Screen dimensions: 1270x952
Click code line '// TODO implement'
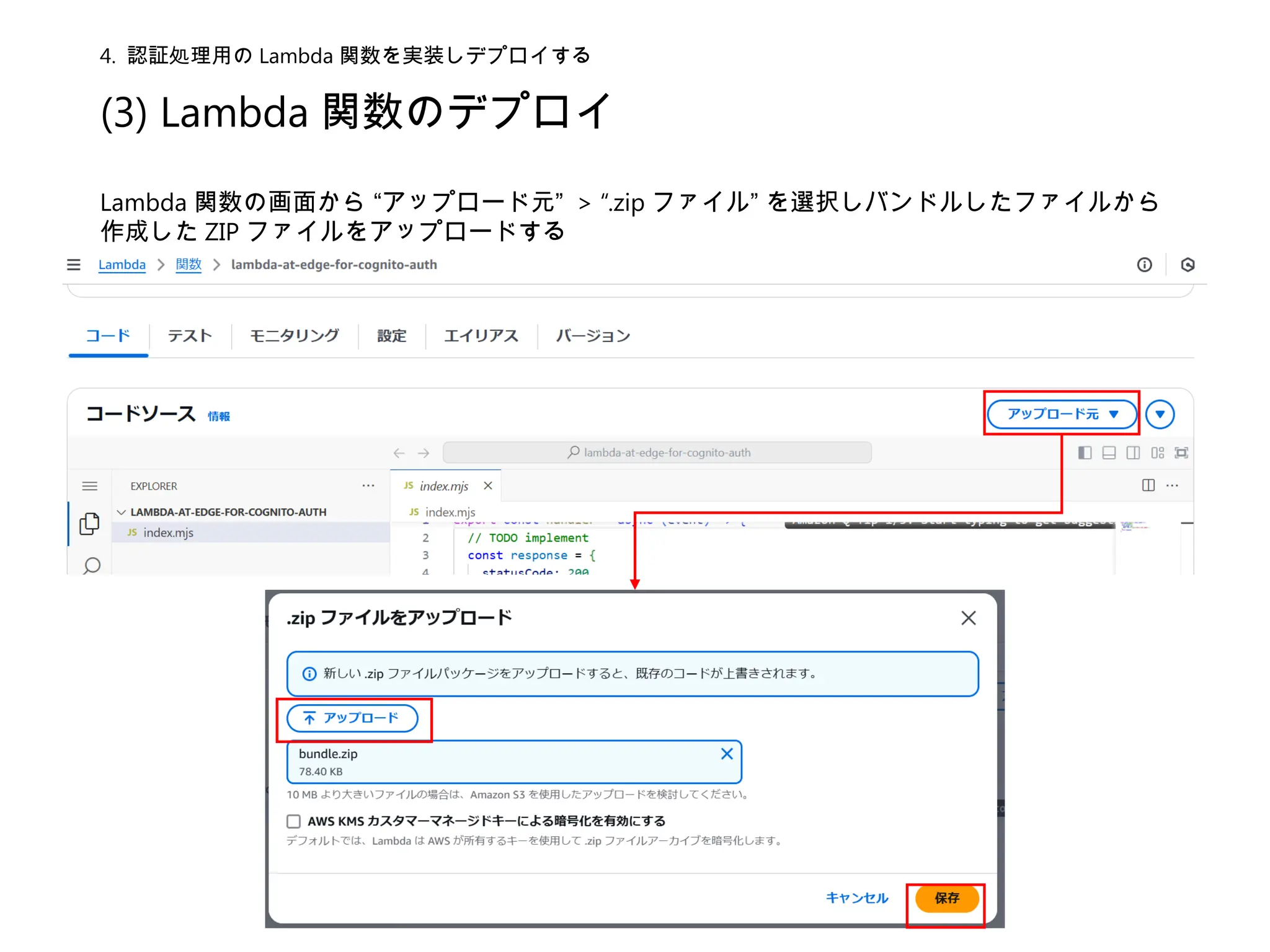528,538
